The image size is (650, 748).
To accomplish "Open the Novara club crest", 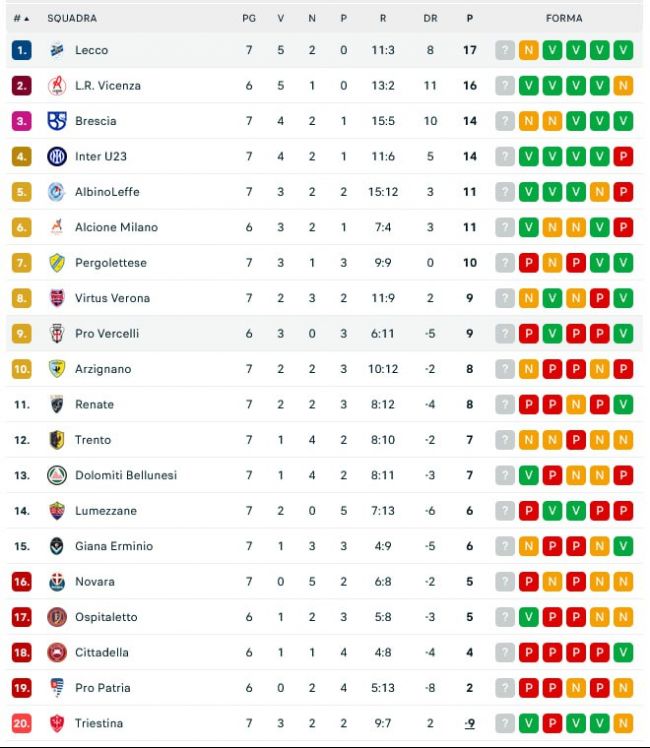I will (x=57, y=582).
